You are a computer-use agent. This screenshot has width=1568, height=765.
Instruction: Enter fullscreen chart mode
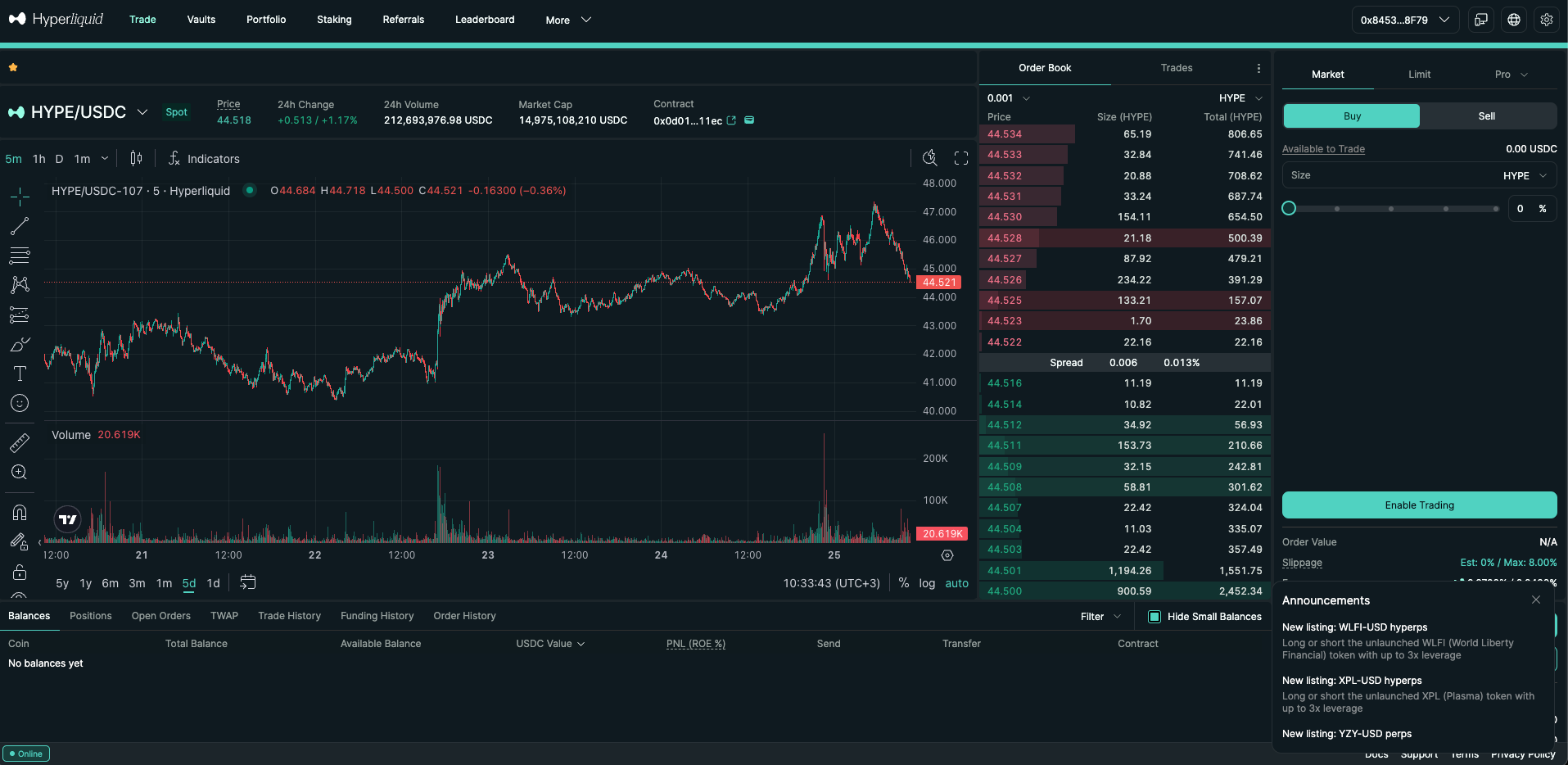[x=961, y=158]
